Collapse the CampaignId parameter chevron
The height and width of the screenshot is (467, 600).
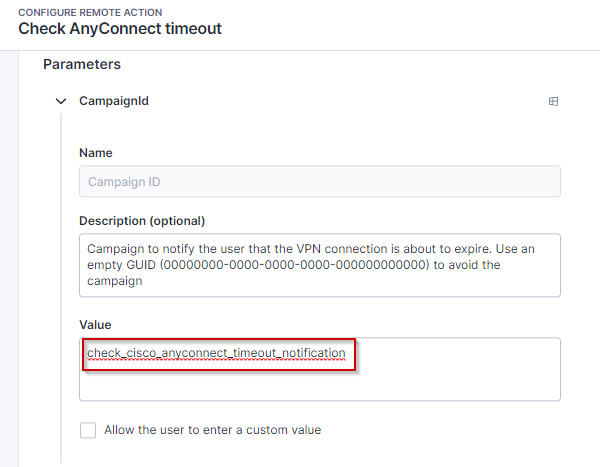tap(61, 101)
